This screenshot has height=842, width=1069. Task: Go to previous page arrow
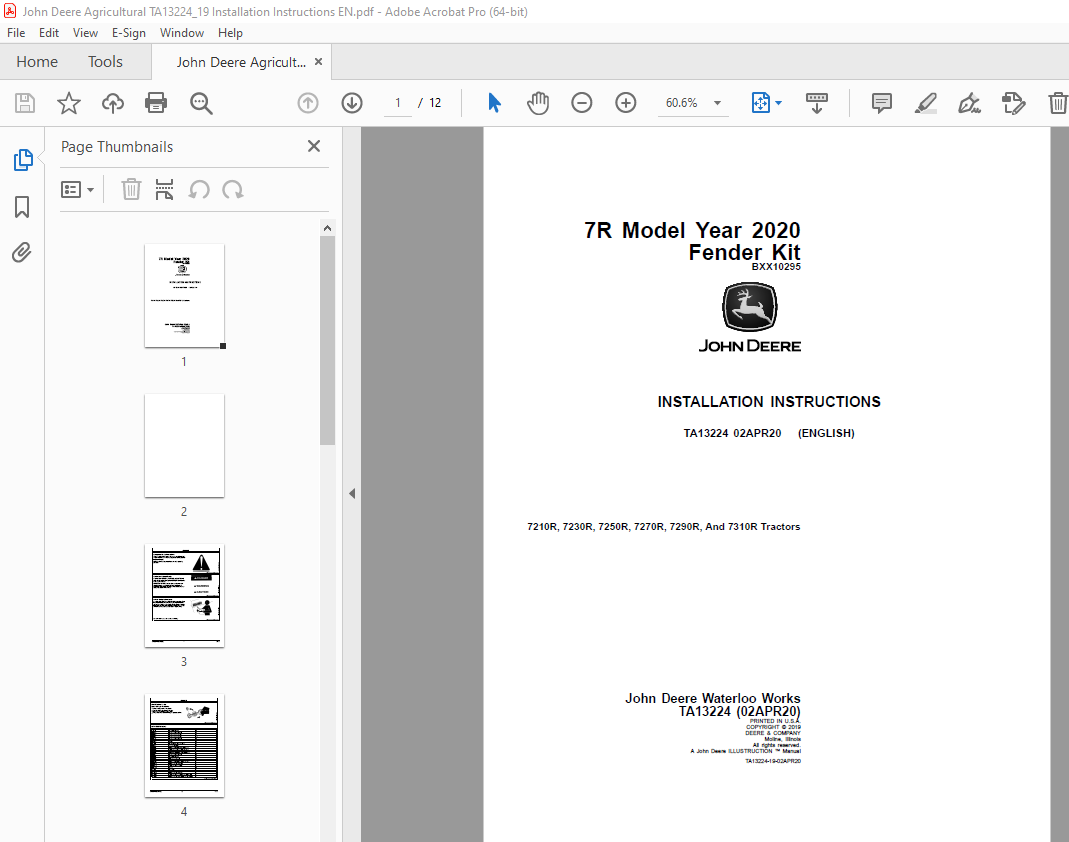coord(308,103)
